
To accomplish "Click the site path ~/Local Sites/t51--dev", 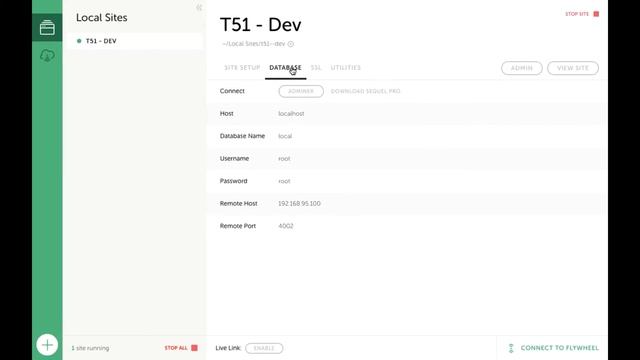I will coord(253,44).
